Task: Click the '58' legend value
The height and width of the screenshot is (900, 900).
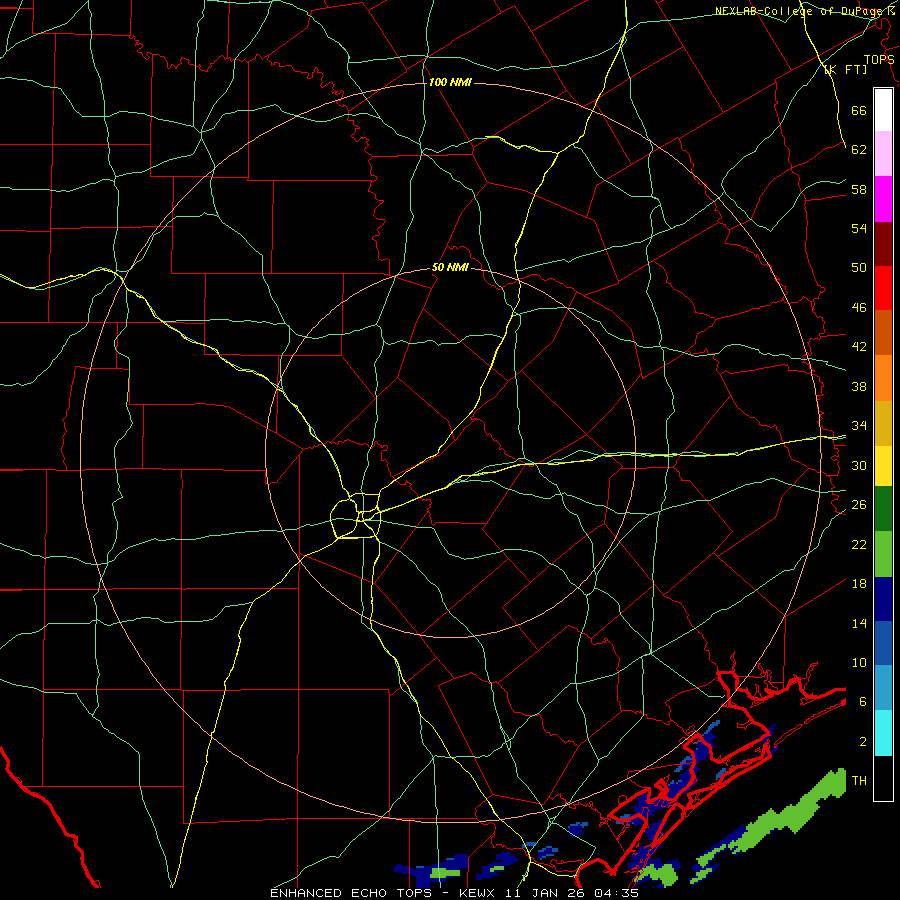Action: (859, 189)
